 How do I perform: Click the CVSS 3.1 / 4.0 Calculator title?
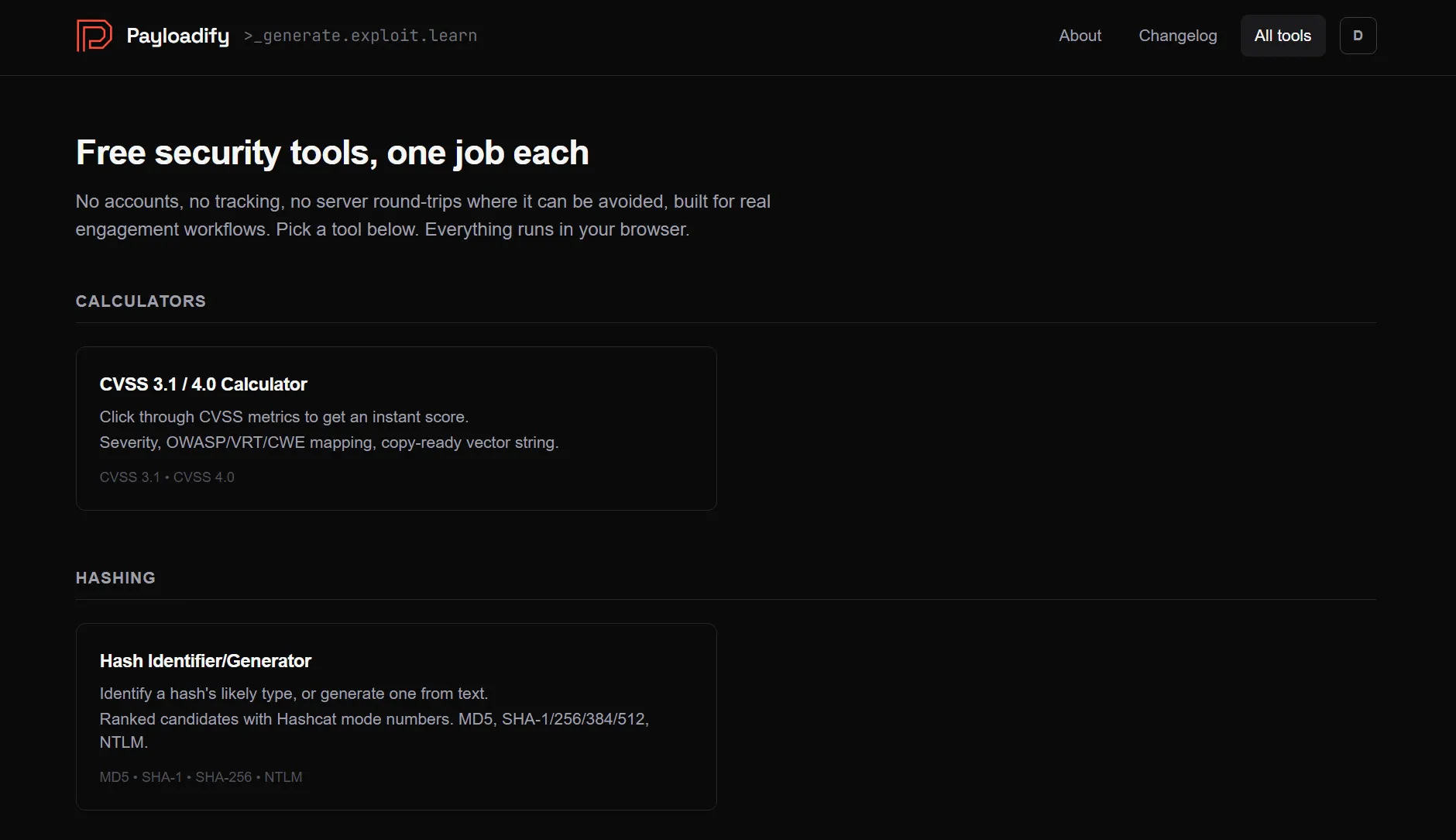tap(204, 384)
